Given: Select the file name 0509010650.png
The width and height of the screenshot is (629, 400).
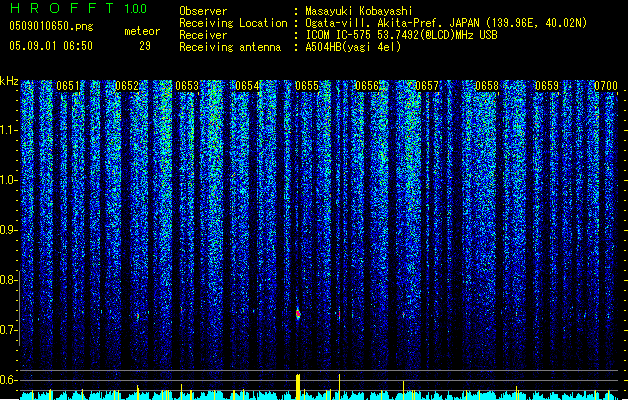Looking at the screenshot, I should click(51, 26).
